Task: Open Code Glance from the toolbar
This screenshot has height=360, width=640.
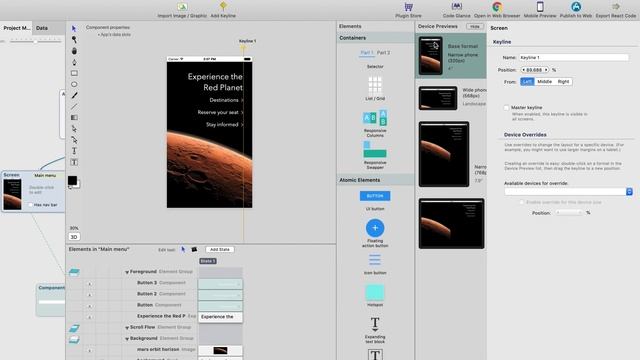Action: click(x=456, y=10)
